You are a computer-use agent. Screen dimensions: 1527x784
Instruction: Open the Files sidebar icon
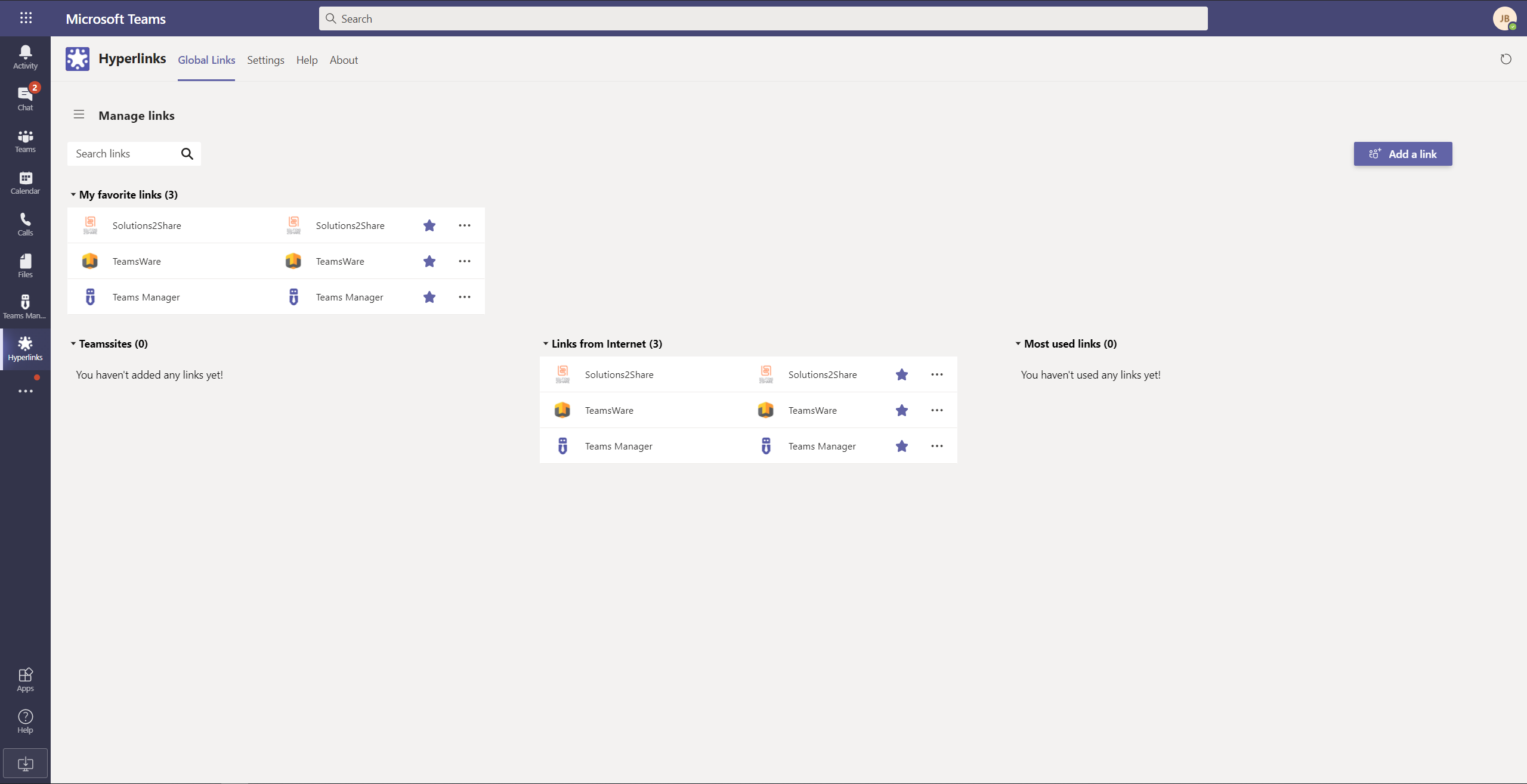pyautogui.click(x=25, y=266)
